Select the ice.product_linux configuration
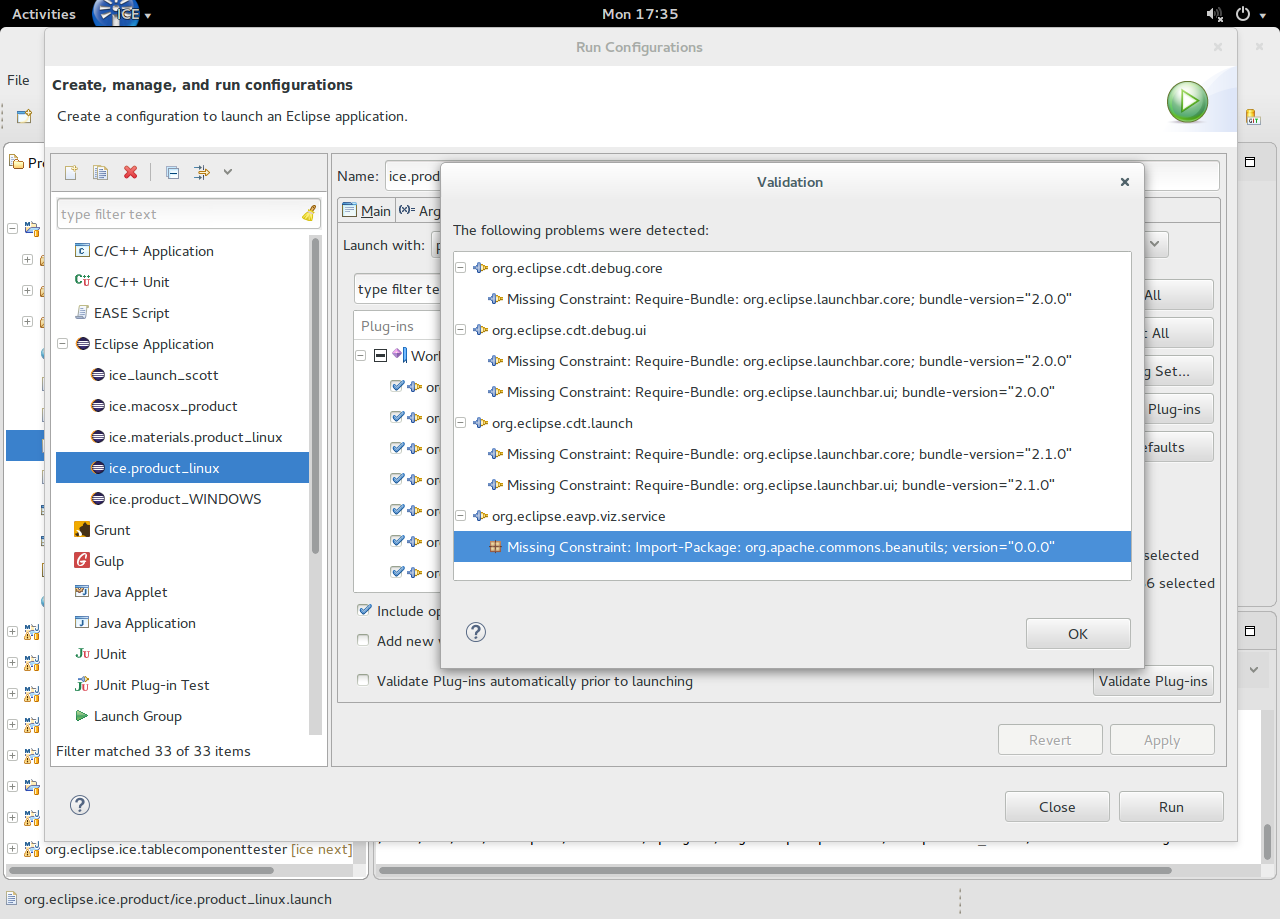 pos(182,468)
